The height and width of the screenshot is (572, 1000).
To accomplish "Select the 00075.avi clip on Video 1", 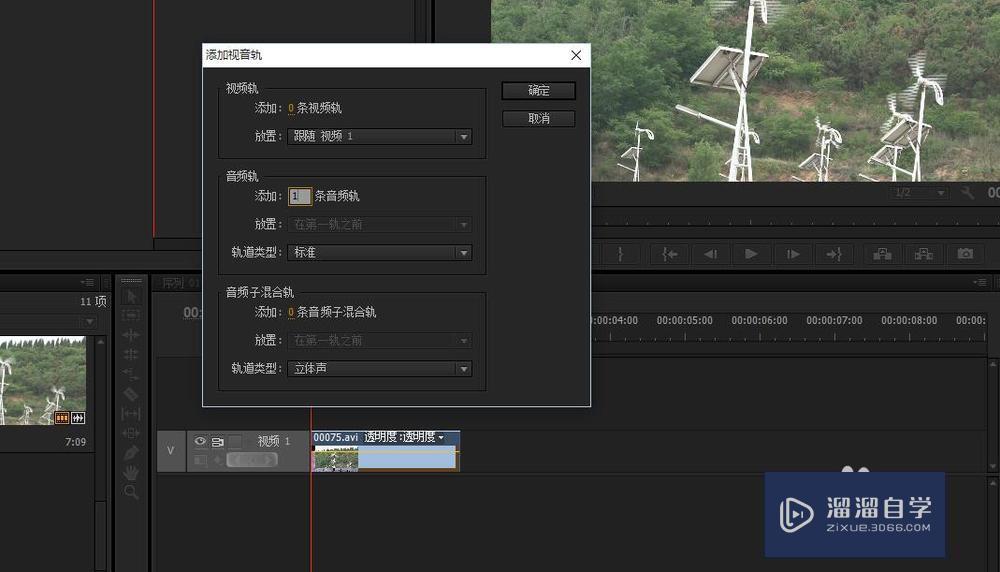I will pos(385,451).
